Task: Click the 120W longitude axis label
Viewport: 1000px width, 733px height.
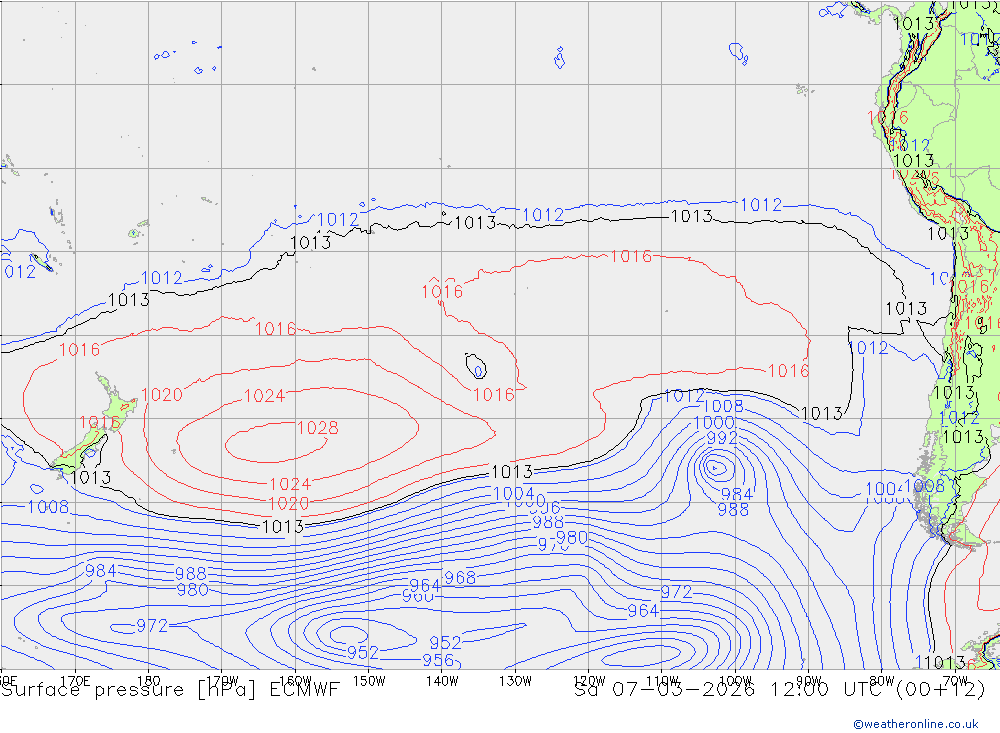Action: [x=589, y=681]
